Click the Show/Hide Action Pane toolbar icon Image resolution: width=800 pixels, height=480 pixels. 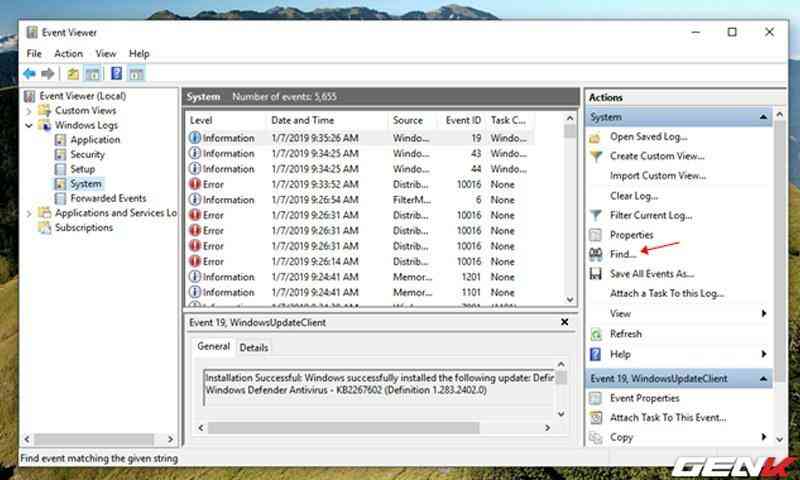(x=136, y=74)
